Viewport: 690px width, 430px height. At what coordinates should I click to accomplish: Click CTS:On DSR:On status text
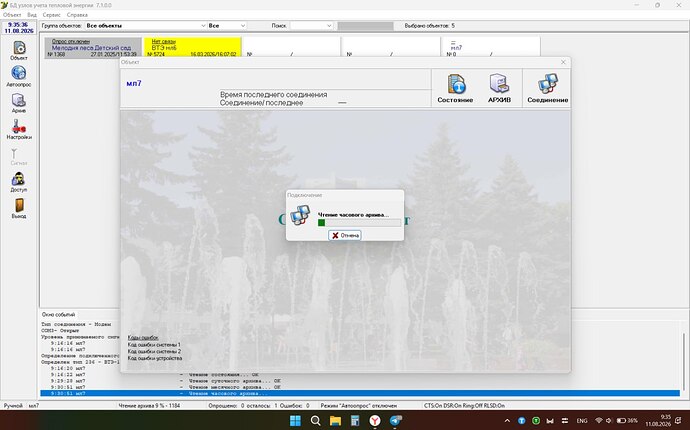pyautogui.click(x=464, y=406)
